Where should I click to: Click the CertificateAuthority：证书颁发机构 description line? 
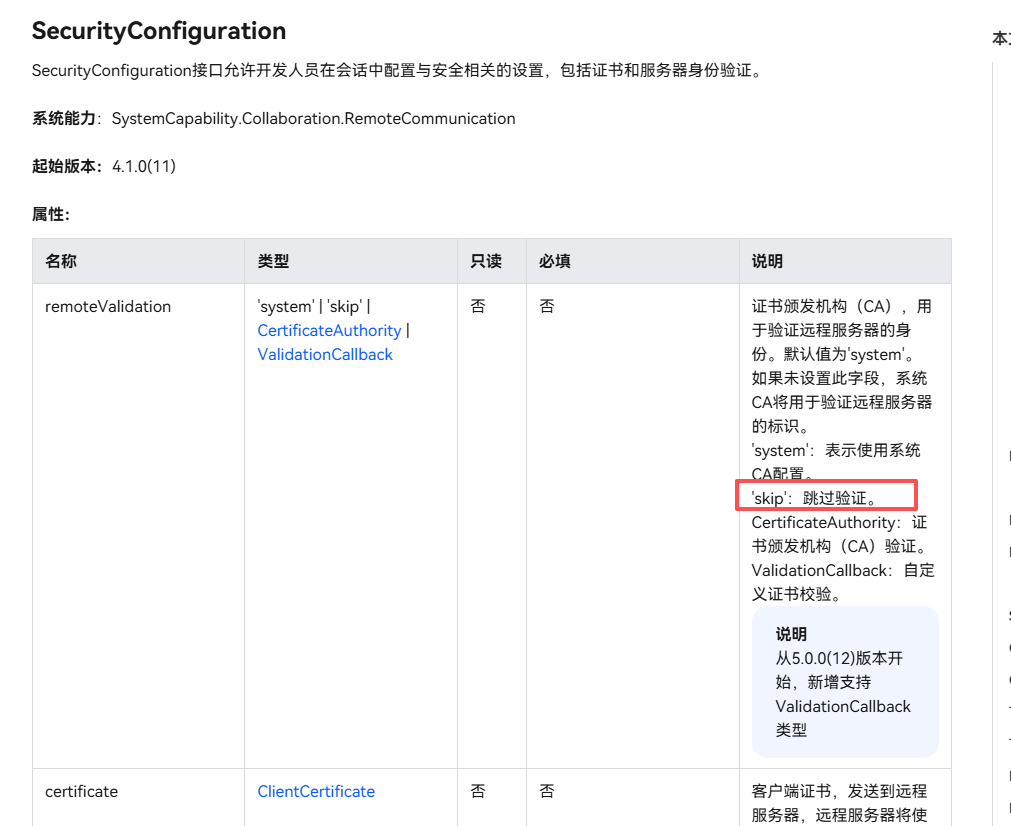click(x=841, y=534)
